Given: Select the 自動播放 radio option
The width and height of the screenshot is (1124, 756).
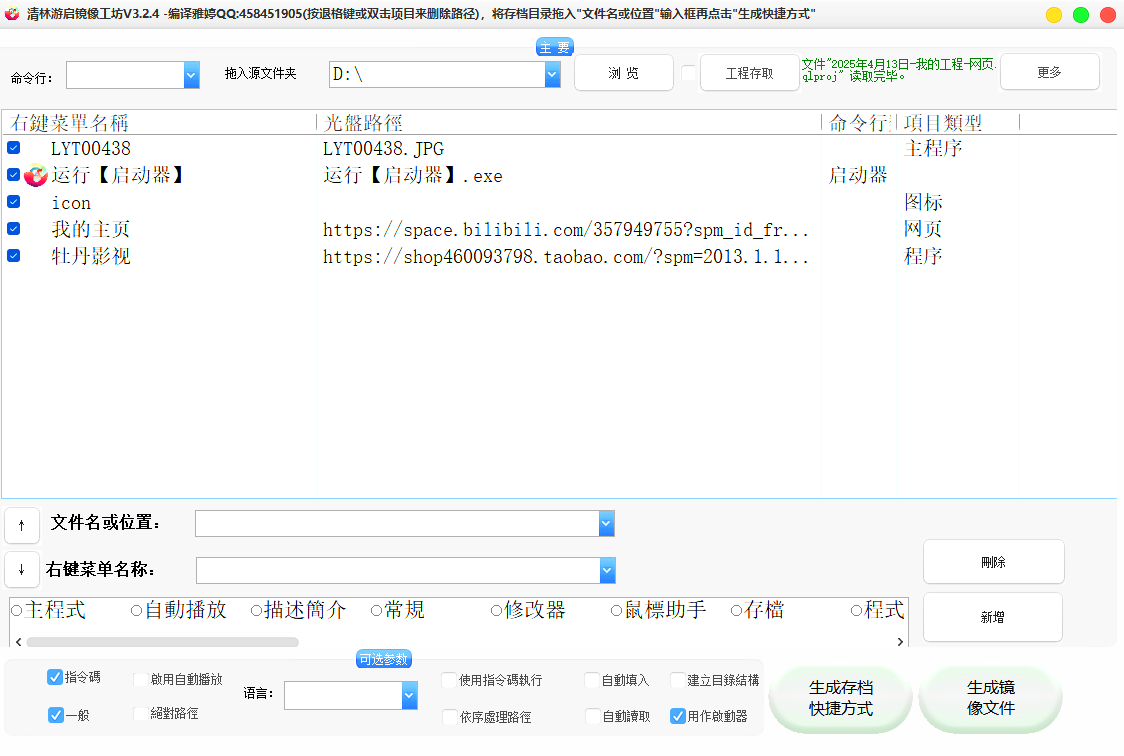Looking at the screenshot, I should (136, 611).
